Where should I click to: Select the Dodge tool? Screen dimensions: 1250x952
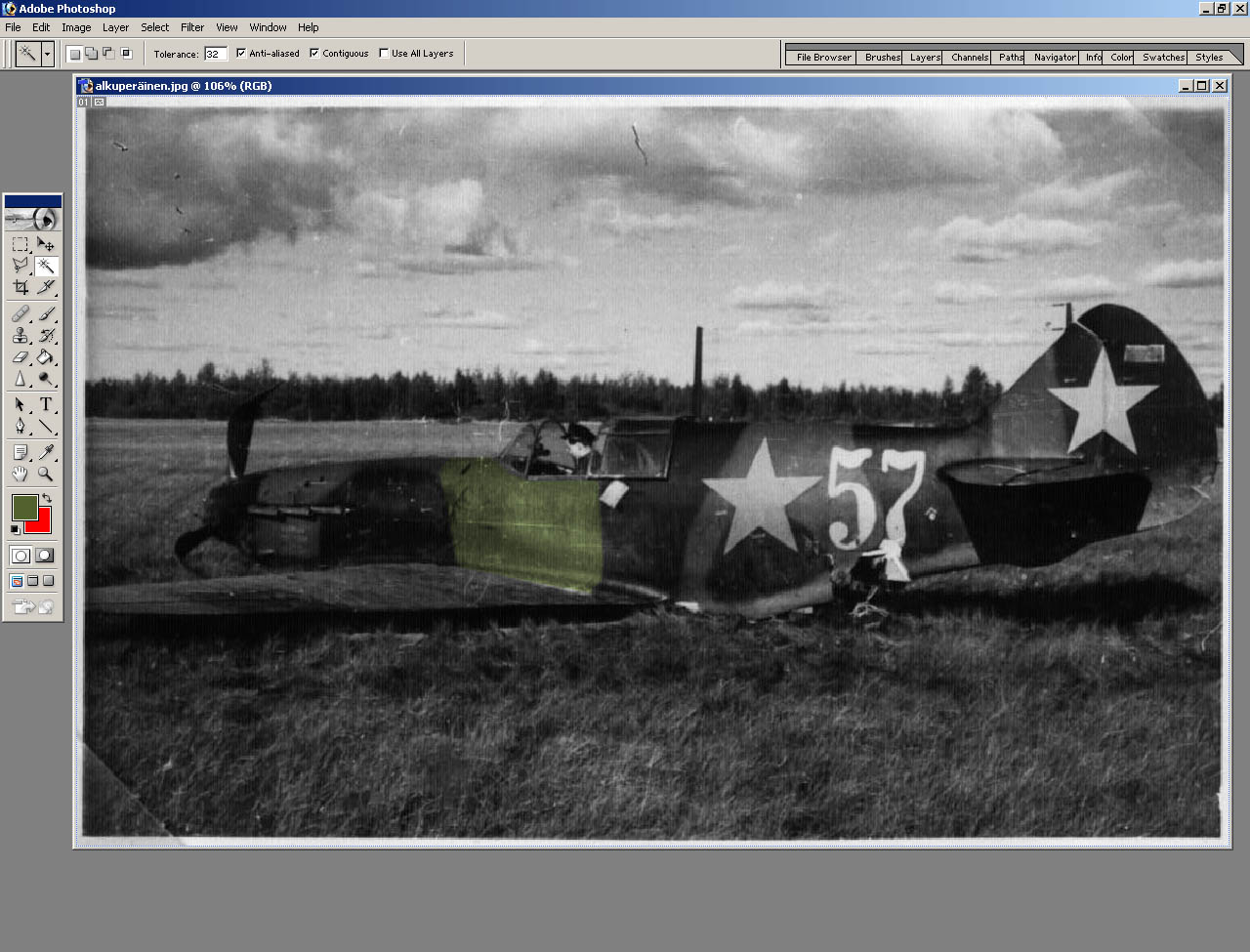coord(46,379)
